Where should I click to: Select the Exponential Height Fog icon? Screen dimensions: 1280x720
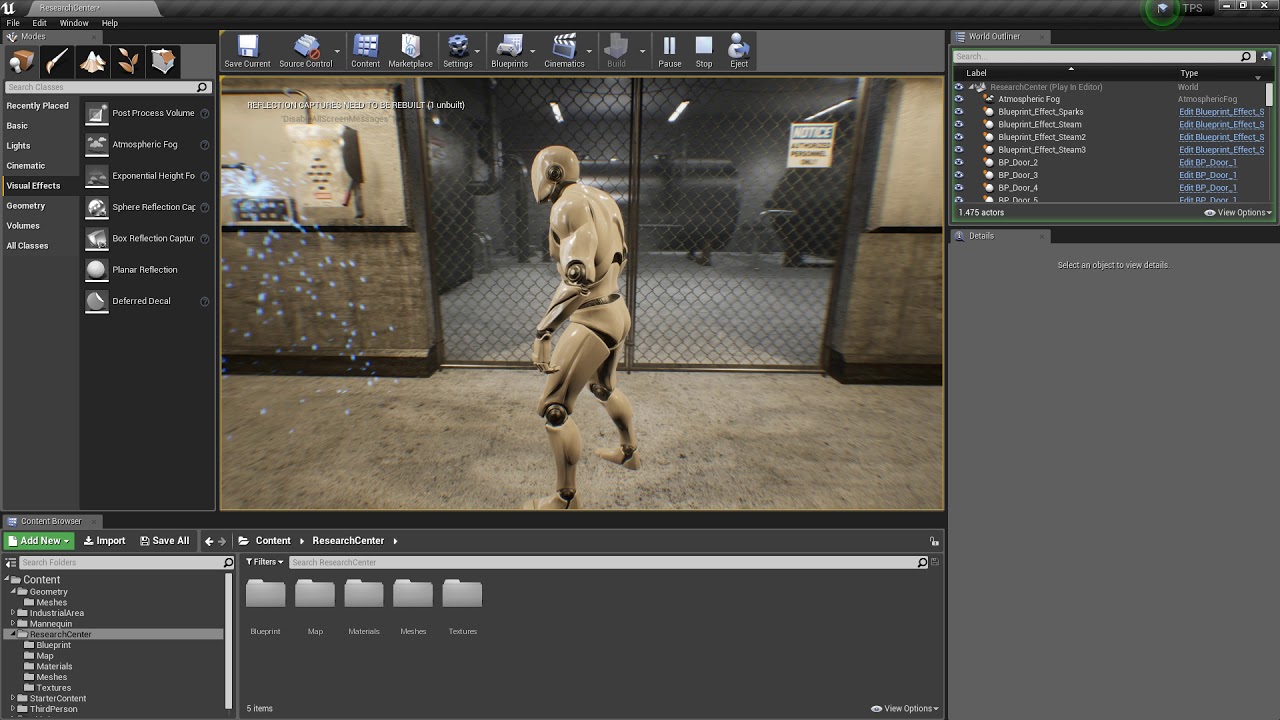click(x=96, y=176)
